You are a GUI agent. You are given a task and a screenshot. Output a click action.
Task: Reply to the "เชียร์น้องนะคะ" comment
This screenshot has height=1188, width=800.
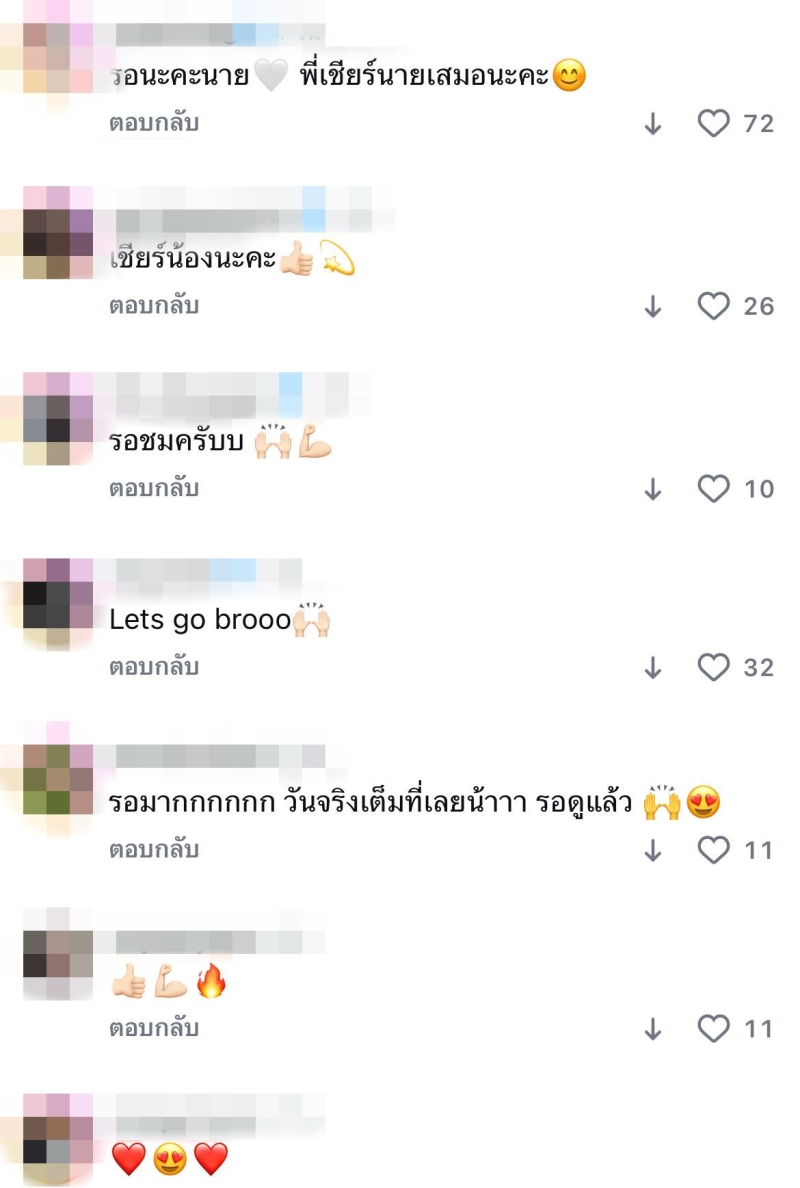pos(154,305)
